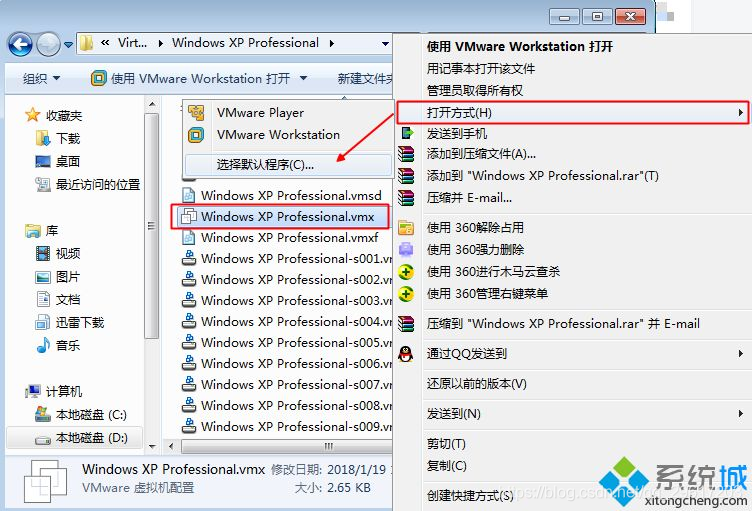This screenshot has height=511, width=752.
Task: Click disk icon of Windows XP Professional-s006
Action: (189, 363)
